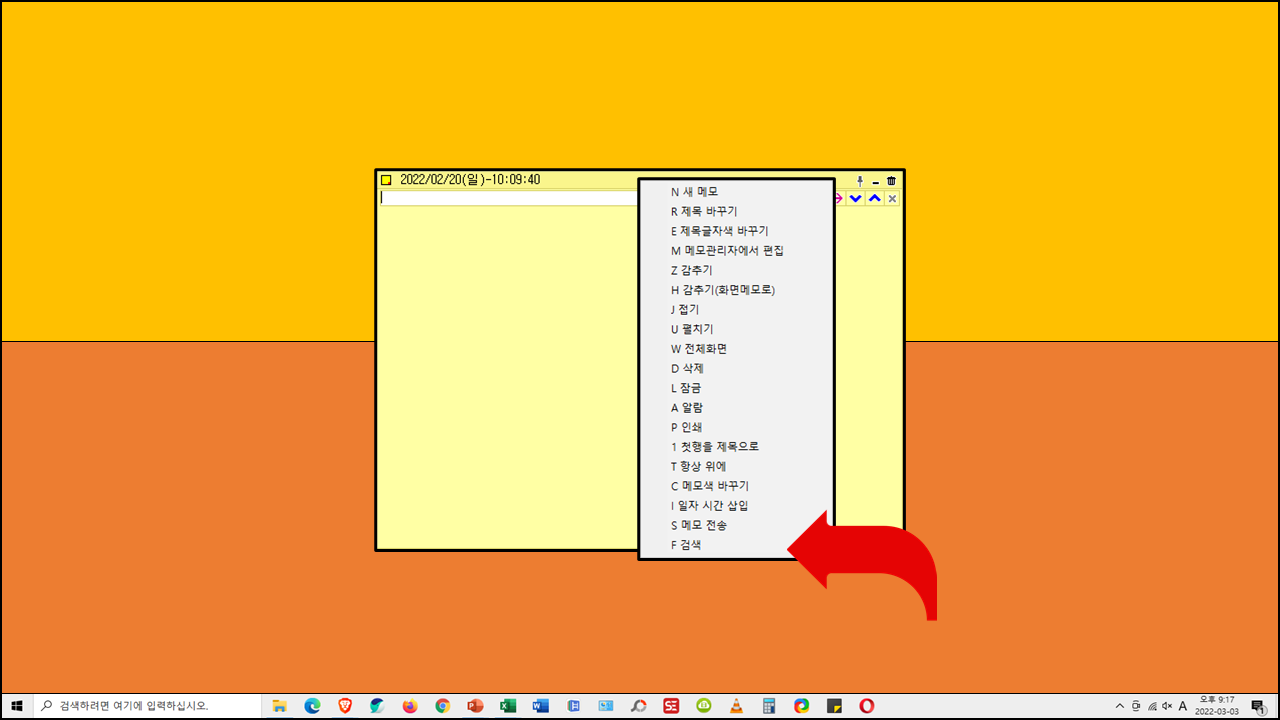Open File Explorer from taskbar
Image resolution: width=1280 pixels, height=720 pixels.
click(280, 706)
